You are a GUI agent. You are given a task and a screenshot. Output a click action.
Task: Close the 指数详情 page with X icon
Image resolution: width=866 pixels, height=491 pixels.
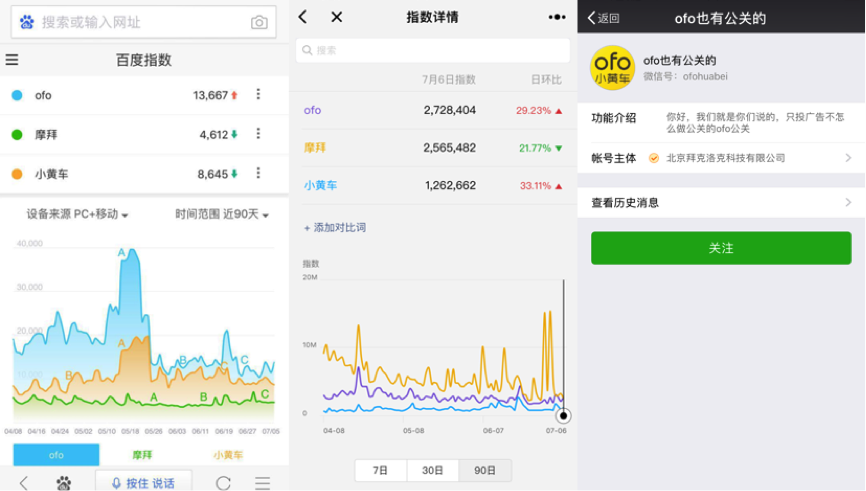point(336,17)
